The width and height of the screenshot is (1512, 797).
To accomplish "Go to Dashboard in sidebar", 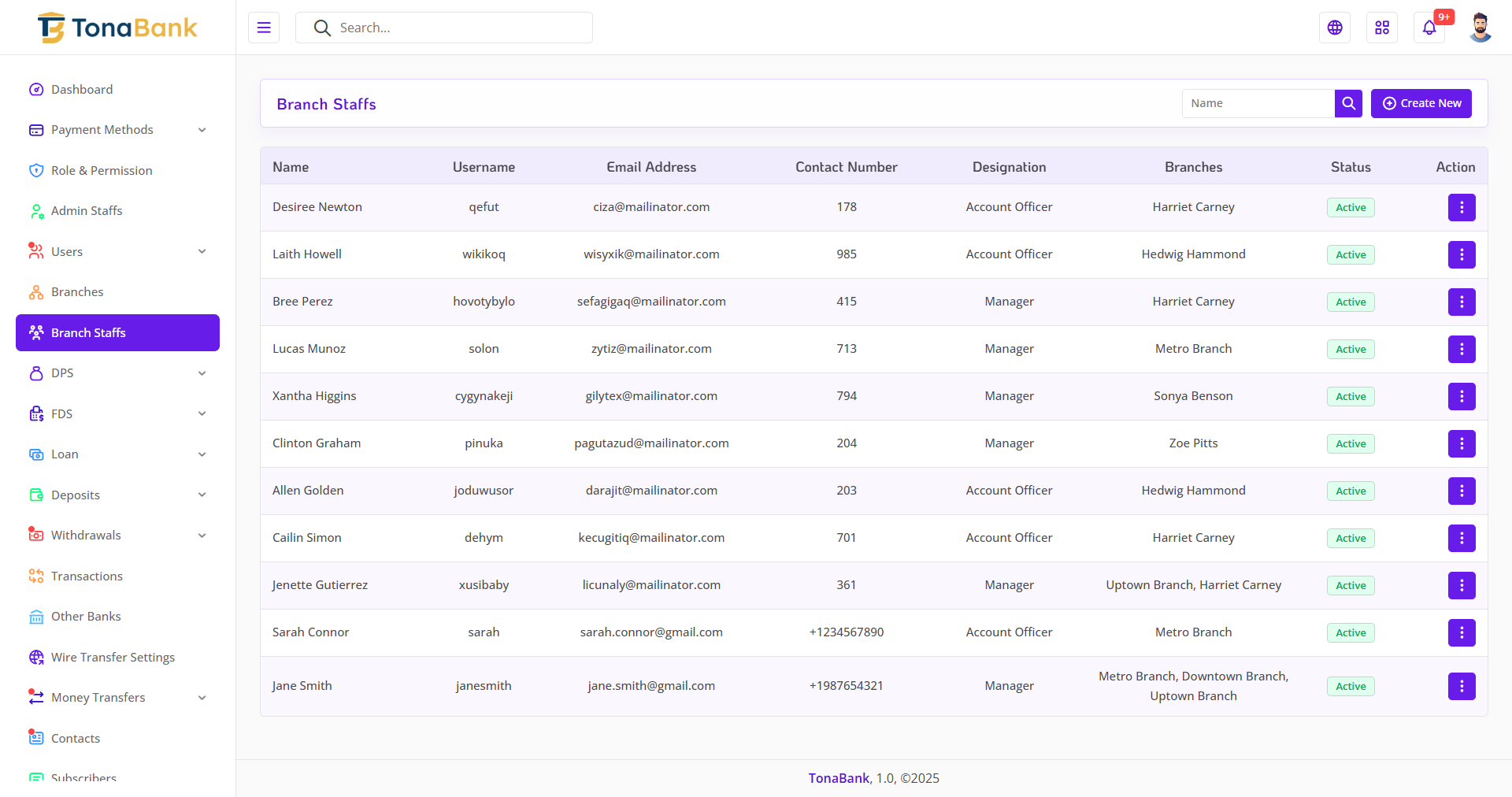I will tap(82, 90).
